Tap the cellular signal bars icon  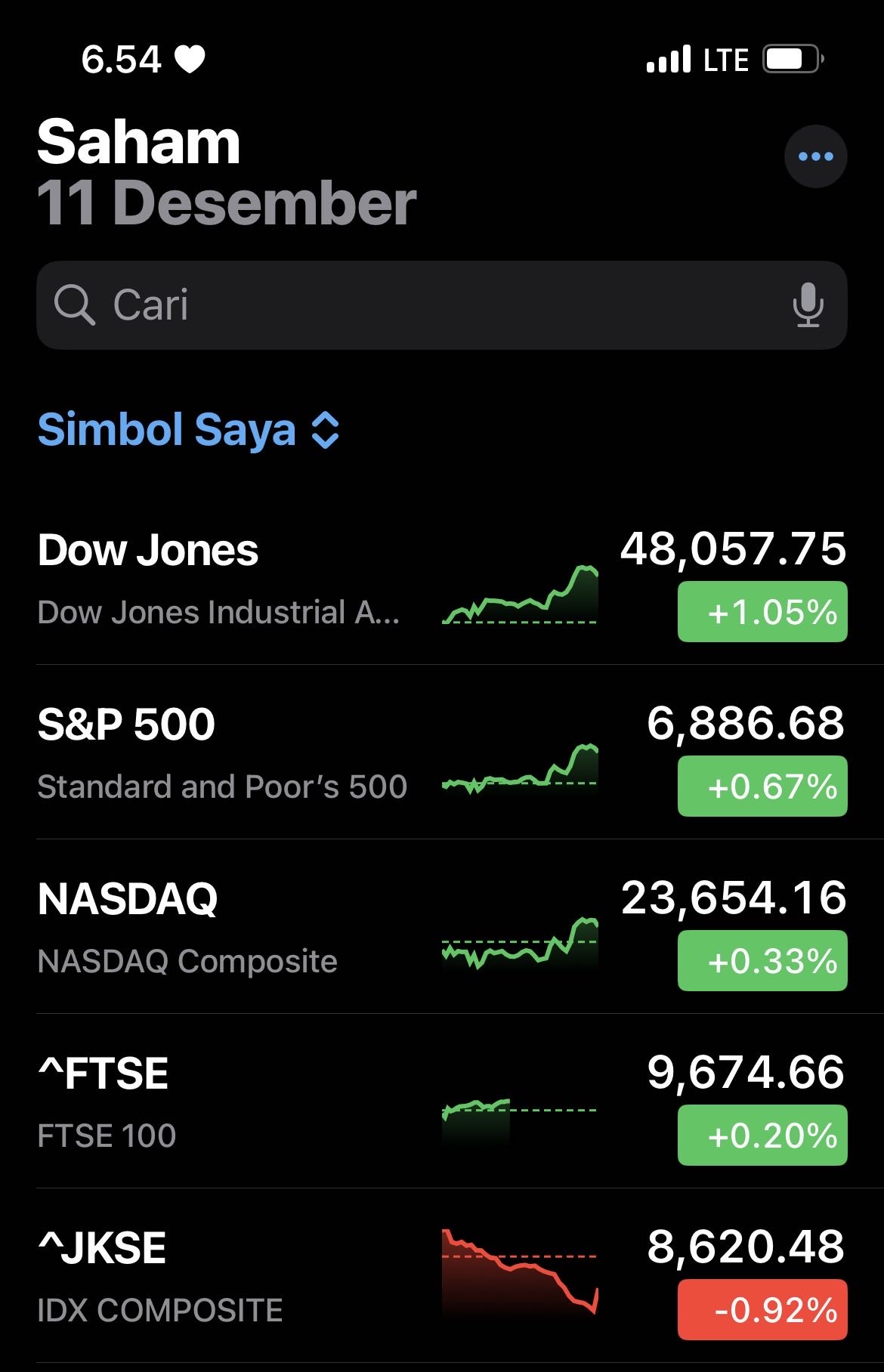(x=669, y=59)
